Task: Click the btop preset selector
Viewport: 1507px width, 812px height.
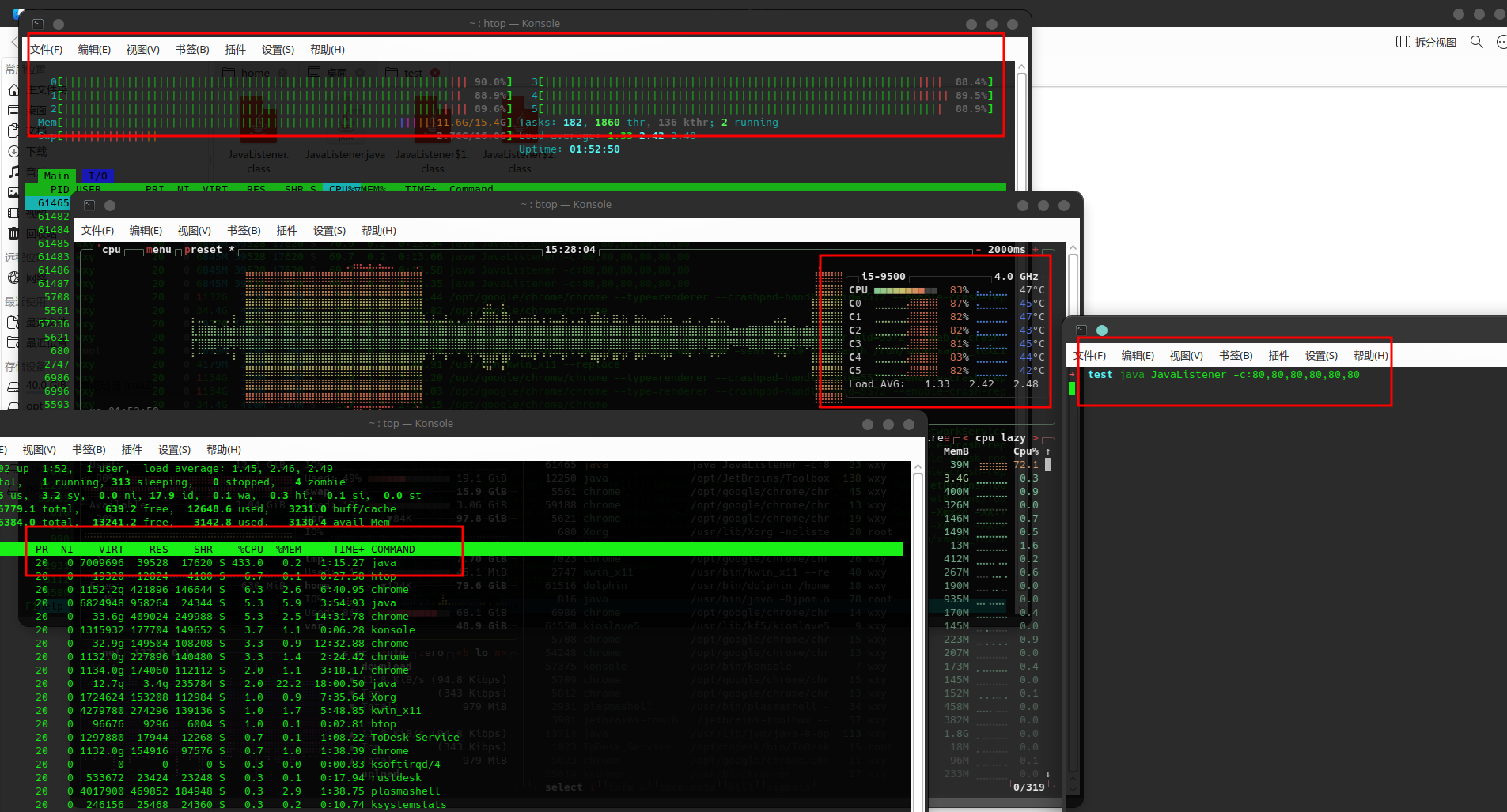Action: pos(204,250)
